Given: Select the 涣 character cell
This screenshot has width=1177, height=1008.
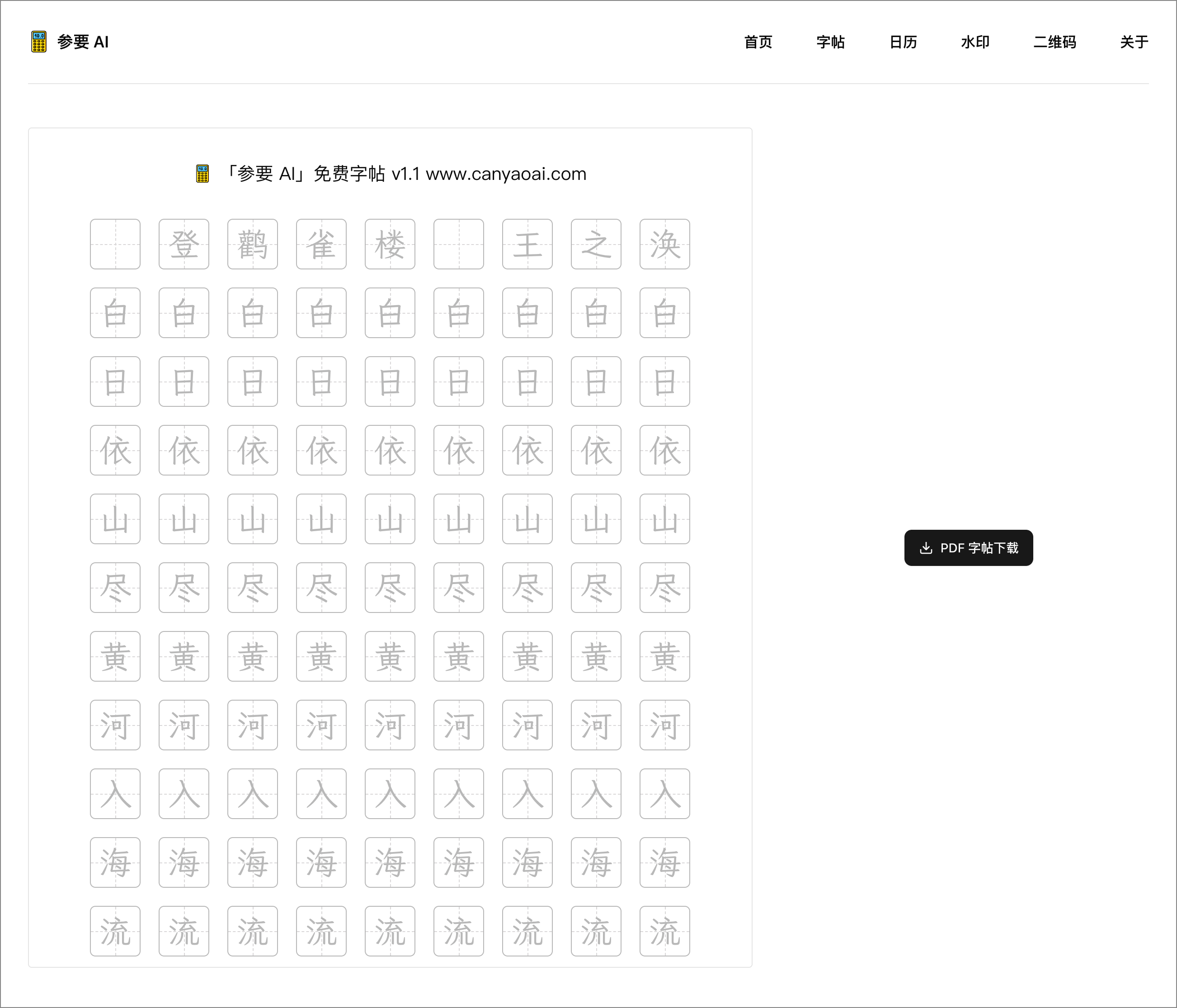Looking at the screenshot, I should pyautogui.click(x=665, y=245).
